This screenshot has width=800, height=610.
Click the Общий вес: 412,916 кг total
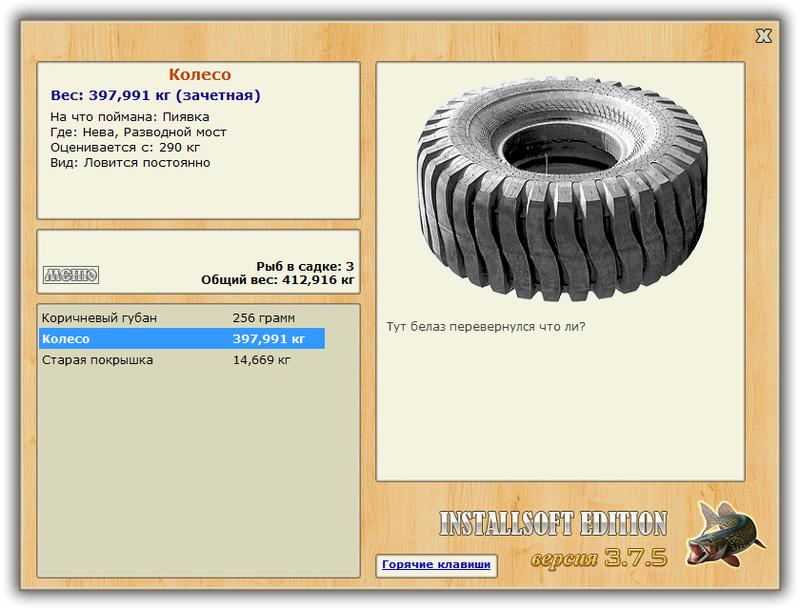[278, 280]
